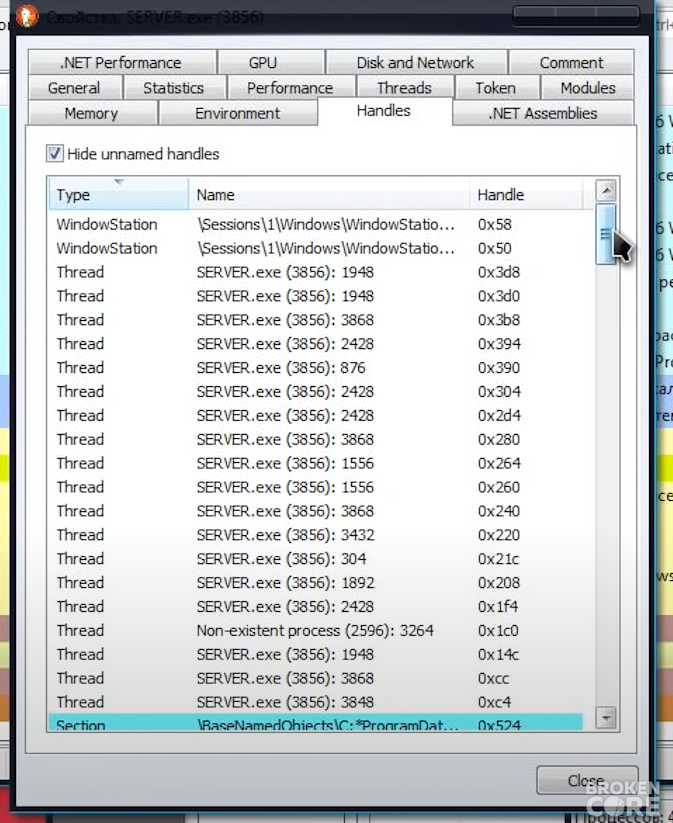Image resolution: width=673 pixels, height=823 pixels.
Task: Click the handles list scrollbar thumb
Action: click(606, 234)
